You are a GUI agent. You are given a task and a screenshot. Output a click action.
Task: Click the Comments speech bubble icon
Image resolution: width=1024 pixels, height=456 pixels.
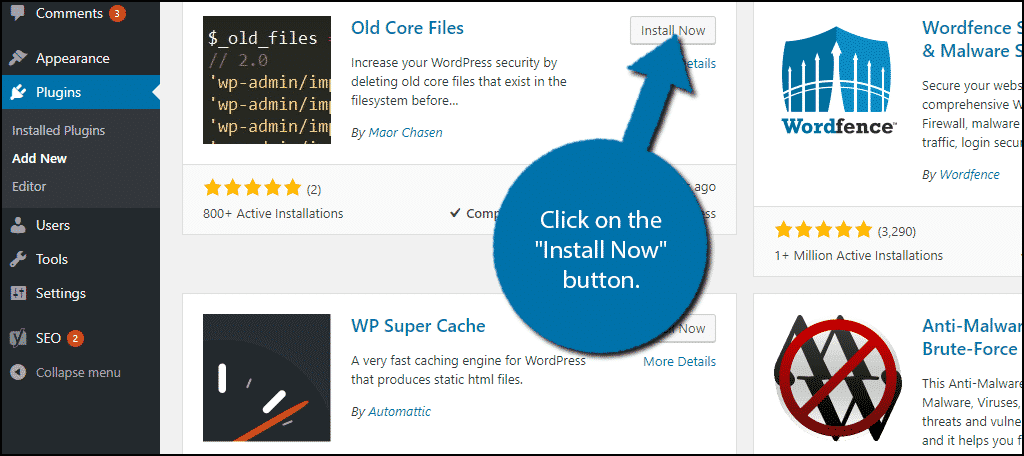click(18, 14)
